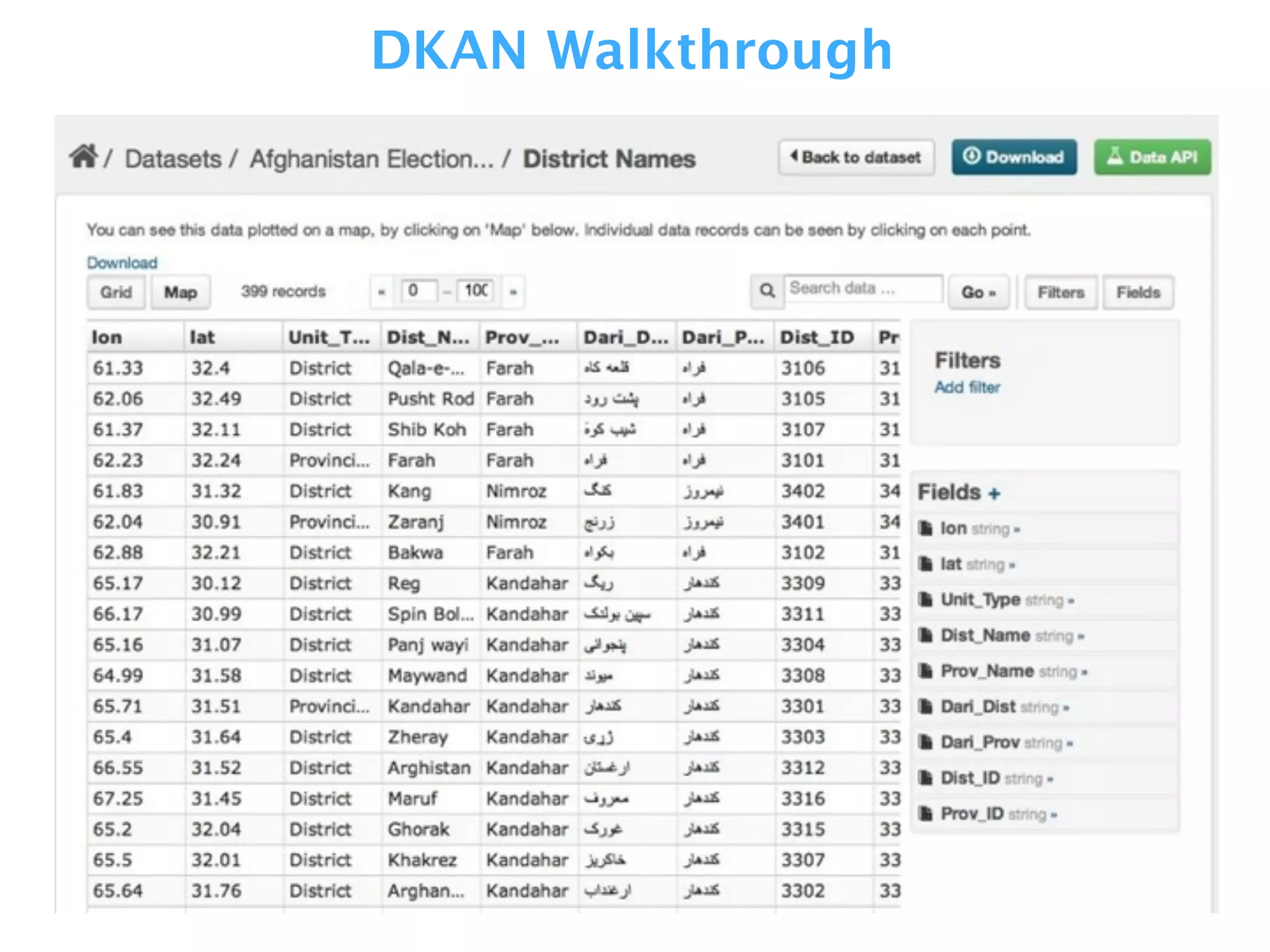Select the Zaranj cell
This screenshot has height=952, width=1270.
coord(430,522)
